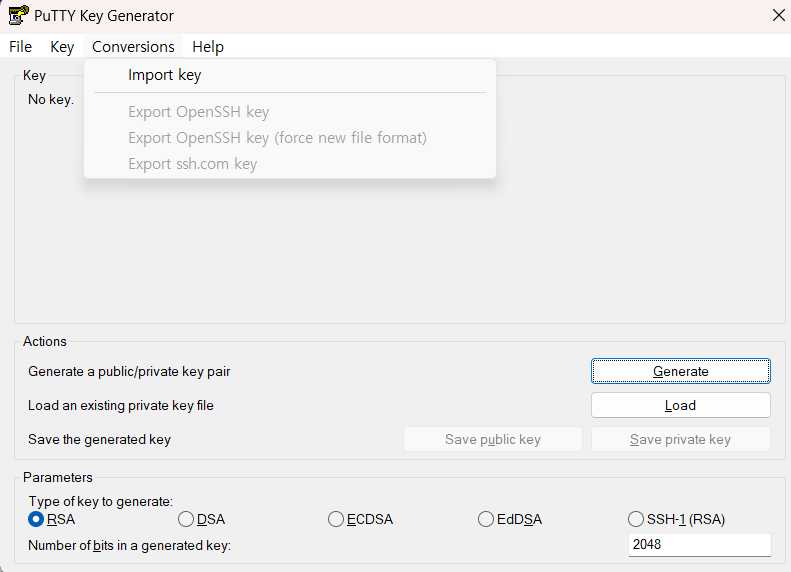Click the Generate button
Viewport: 791px width, 572px height.
click(681, 371)
